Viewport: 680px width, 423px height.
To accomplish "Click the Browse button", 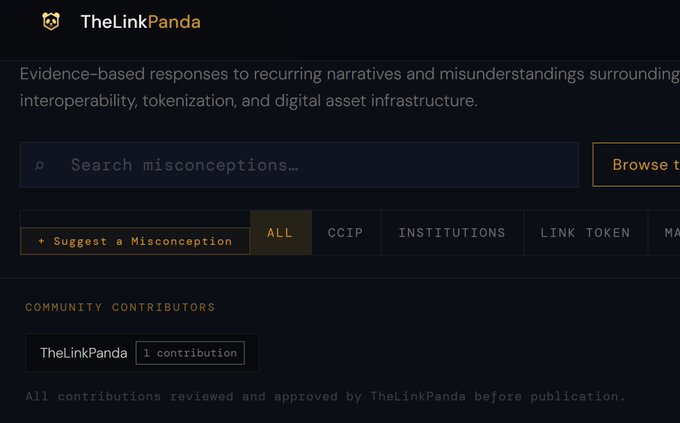I will (x=636, y=164).
